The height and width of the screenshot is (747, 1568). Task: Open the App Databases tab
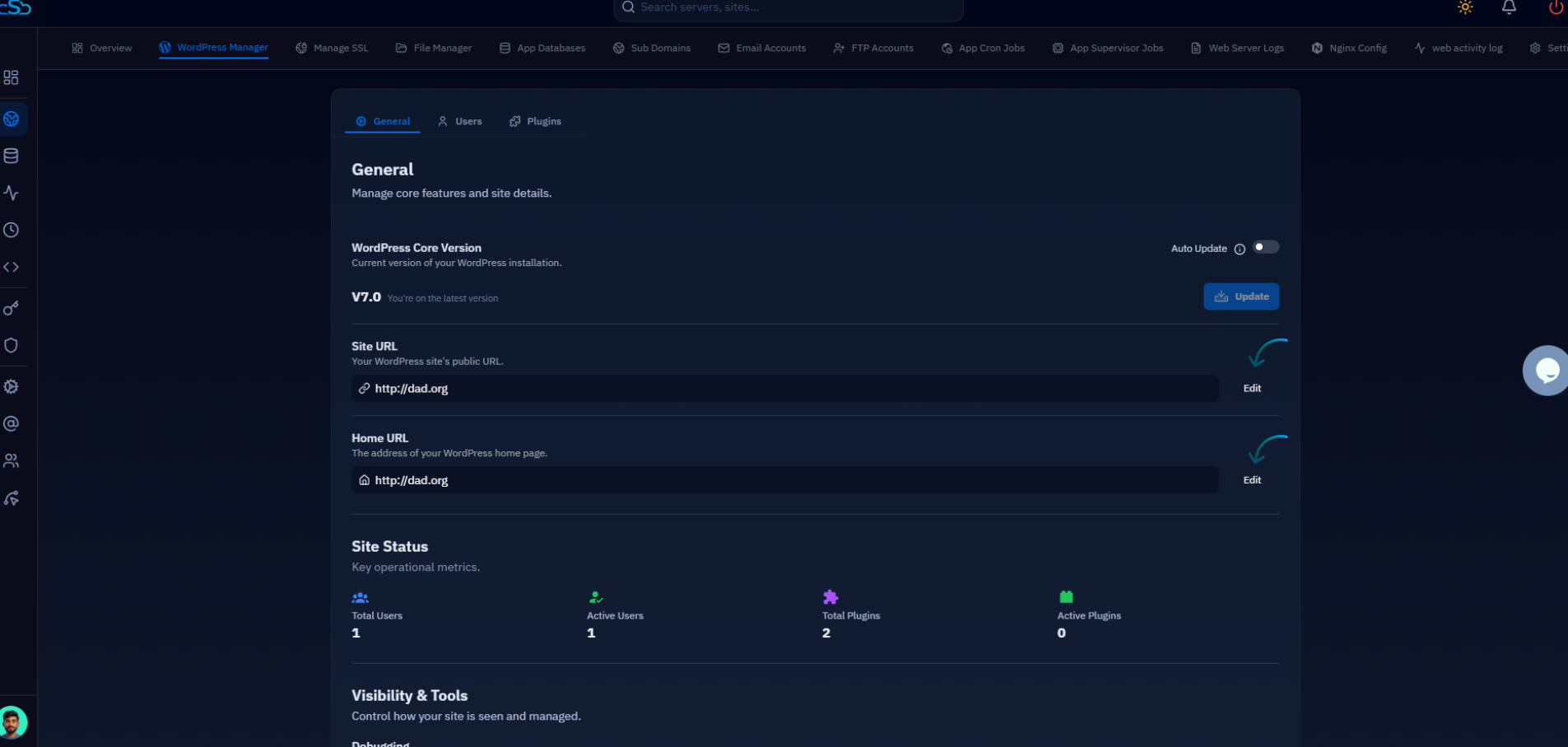(542, 48)
